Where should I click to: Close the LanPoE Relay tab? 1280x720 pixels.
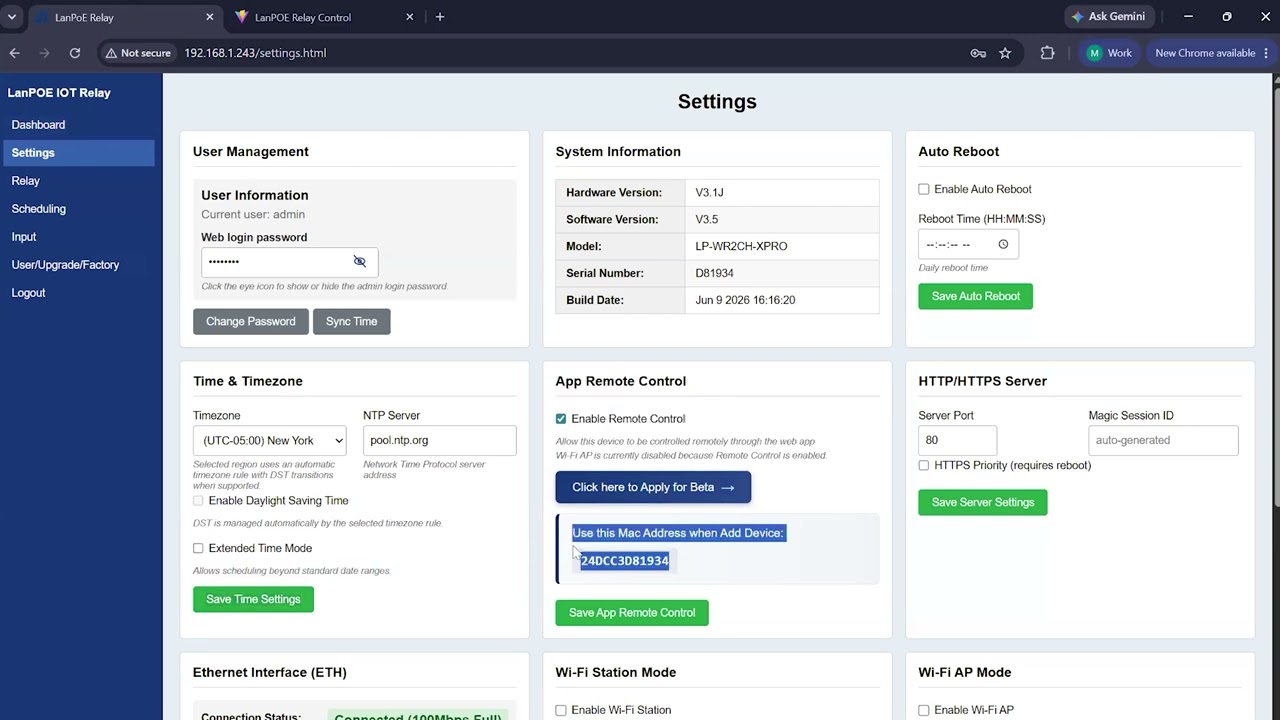click(x=209, y=17)
